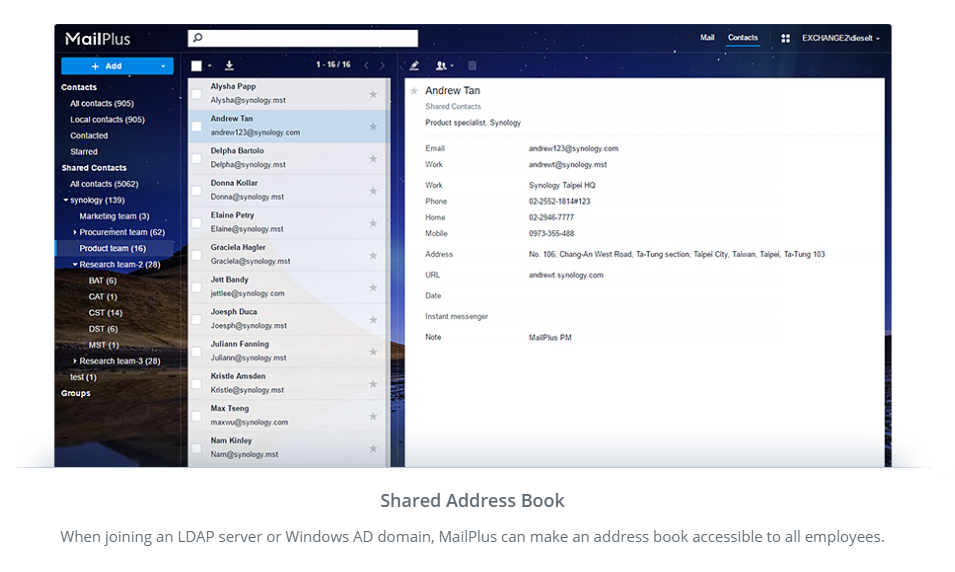The height and width of the screenshot is (572, 955).
Task: Check the Donna Kollar checkbox
Action: pyautogui.click(x=196, y=191)
